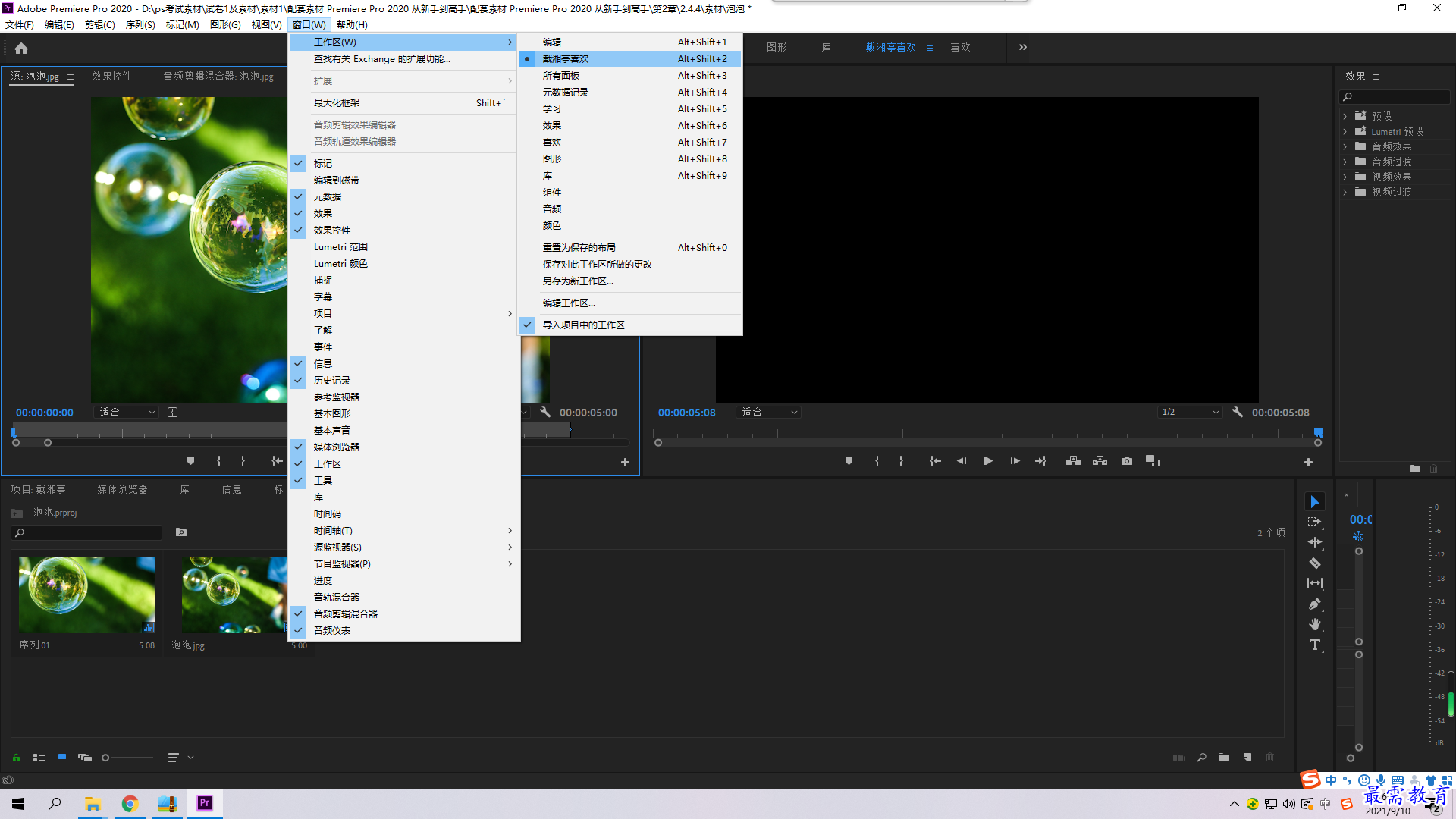The height and width of the screenshot is (819, 1456).
Task: Expand the 视频过渡 folder
Action: [1345, 192]
